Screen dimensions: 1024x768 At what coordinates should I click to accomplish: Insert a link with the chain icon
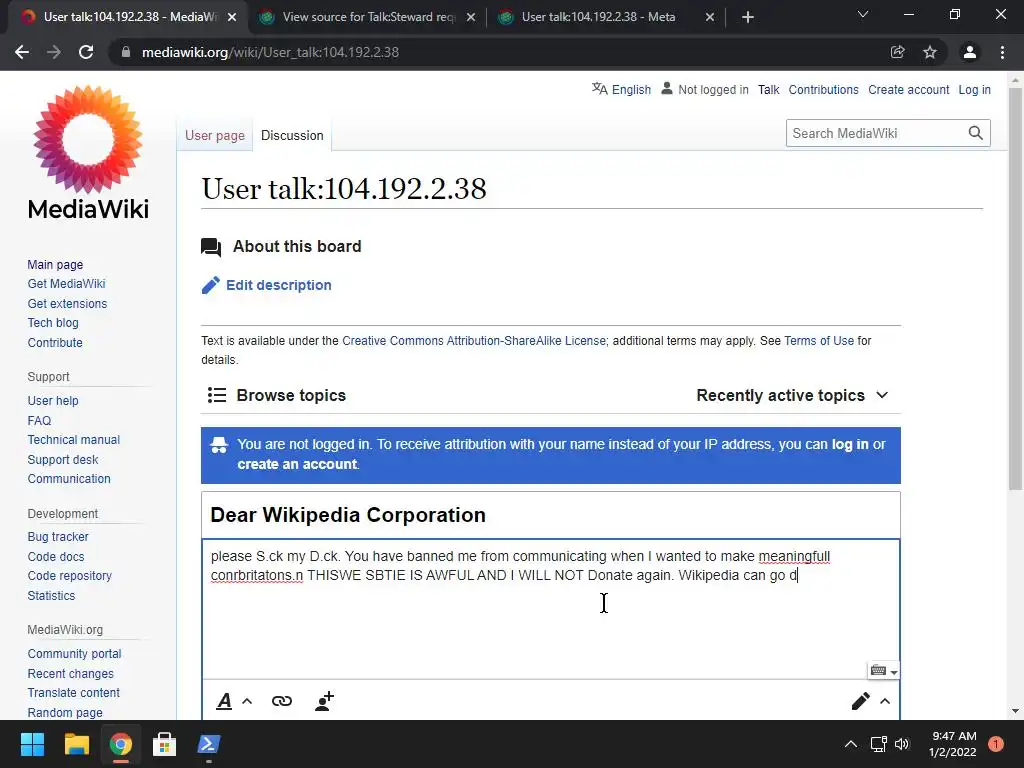pos(281,701)
